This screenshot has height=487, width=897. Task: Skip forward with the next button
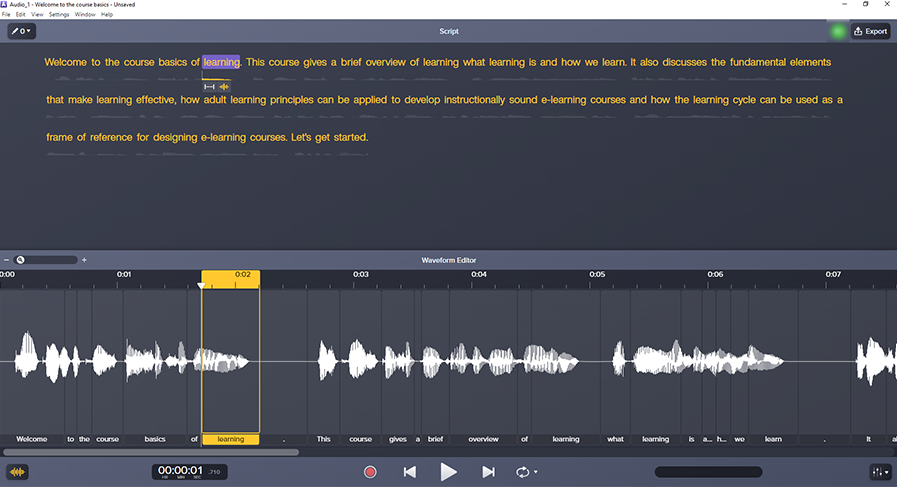pyautogui.click(x=488, y=472)
